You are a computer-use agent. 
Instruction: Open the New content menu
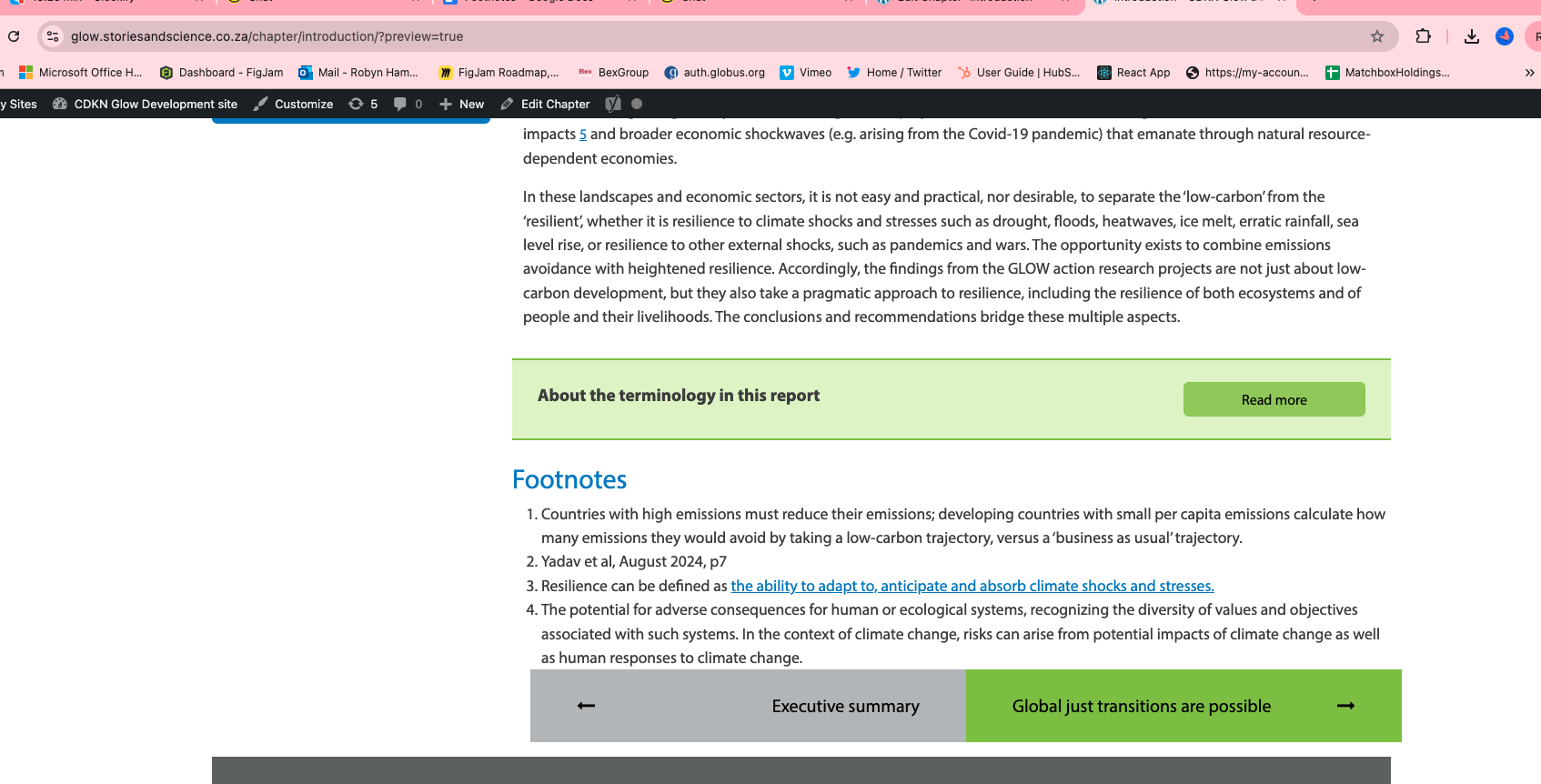coord(461,104)
